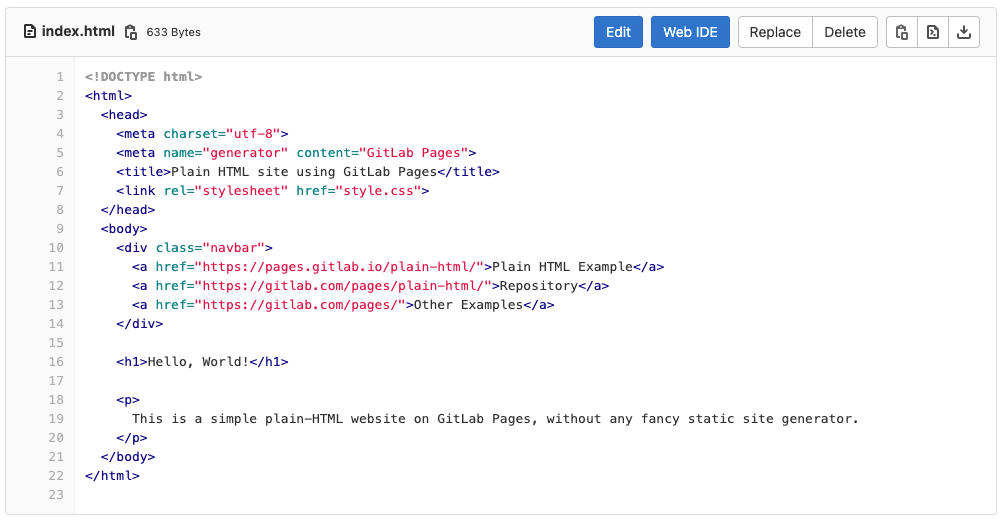This screenshot has width=1003, height=525.
Task: Click the Edit button
Action: 618,32
